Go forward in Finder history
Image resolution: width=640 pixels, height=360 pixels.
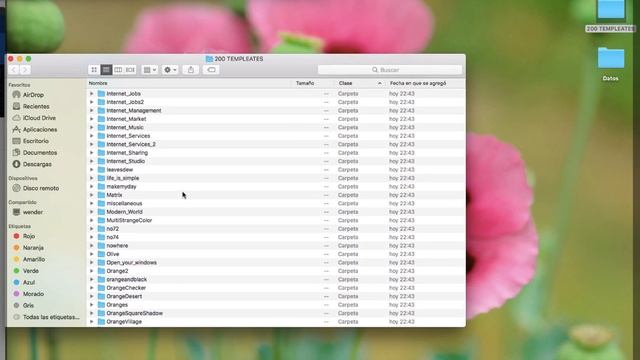(x=25, y=70)
